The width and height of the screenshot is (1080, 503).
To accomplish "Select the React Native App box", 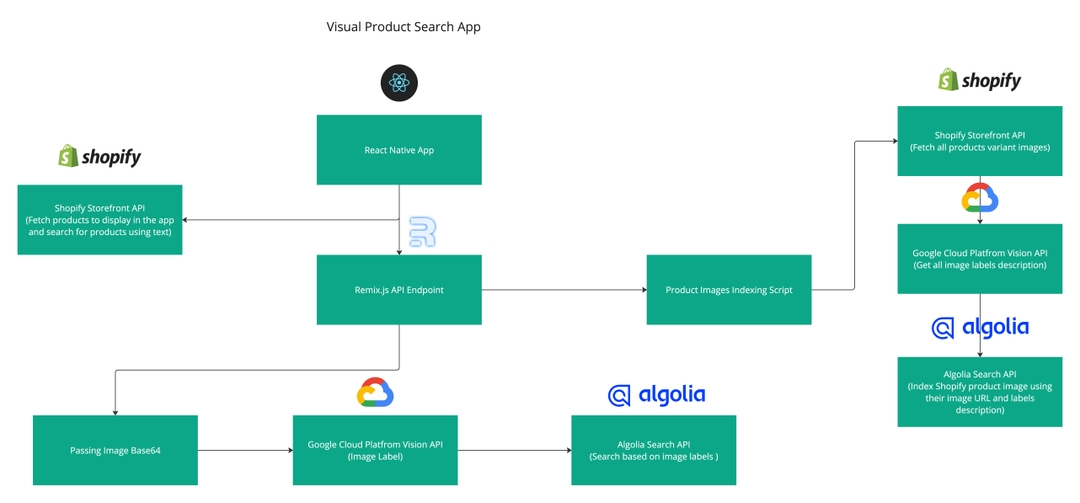I will tap(399, 150).
